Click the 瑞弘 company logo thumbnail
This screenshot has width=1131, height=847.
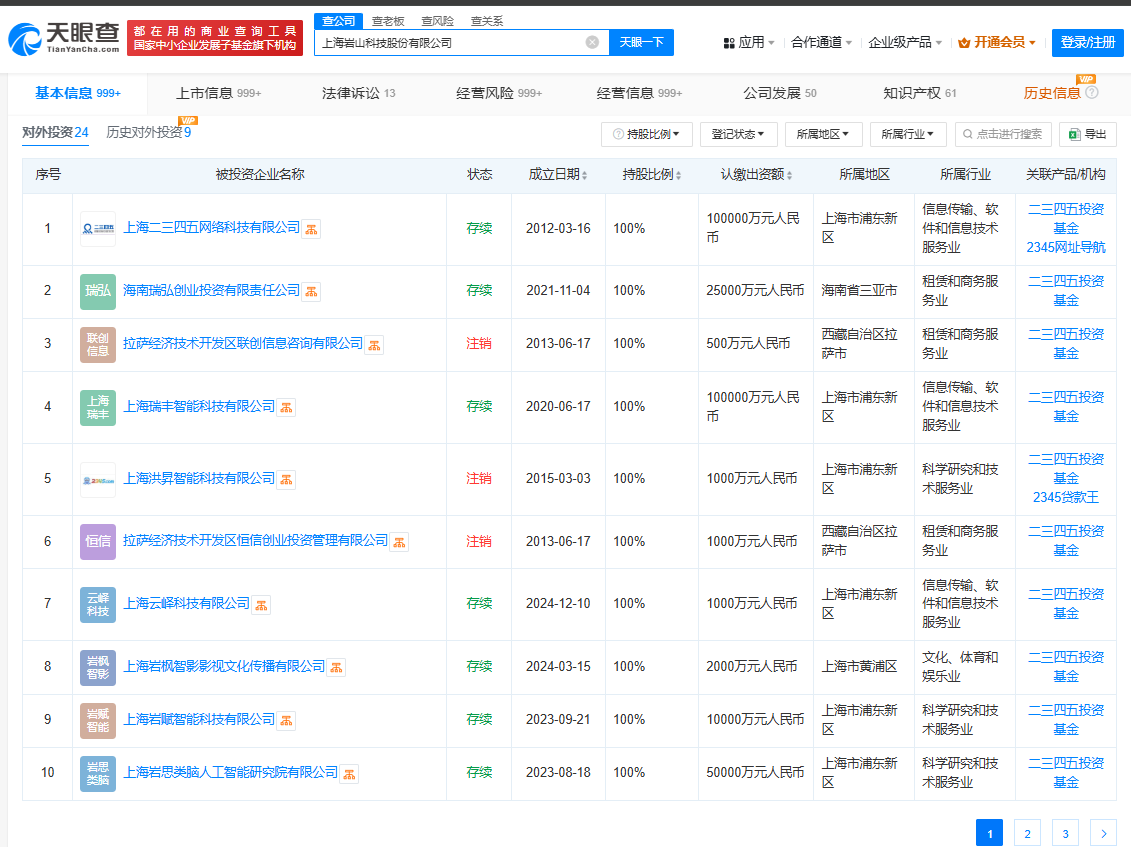pyautogui.click(x=98, y=291)
